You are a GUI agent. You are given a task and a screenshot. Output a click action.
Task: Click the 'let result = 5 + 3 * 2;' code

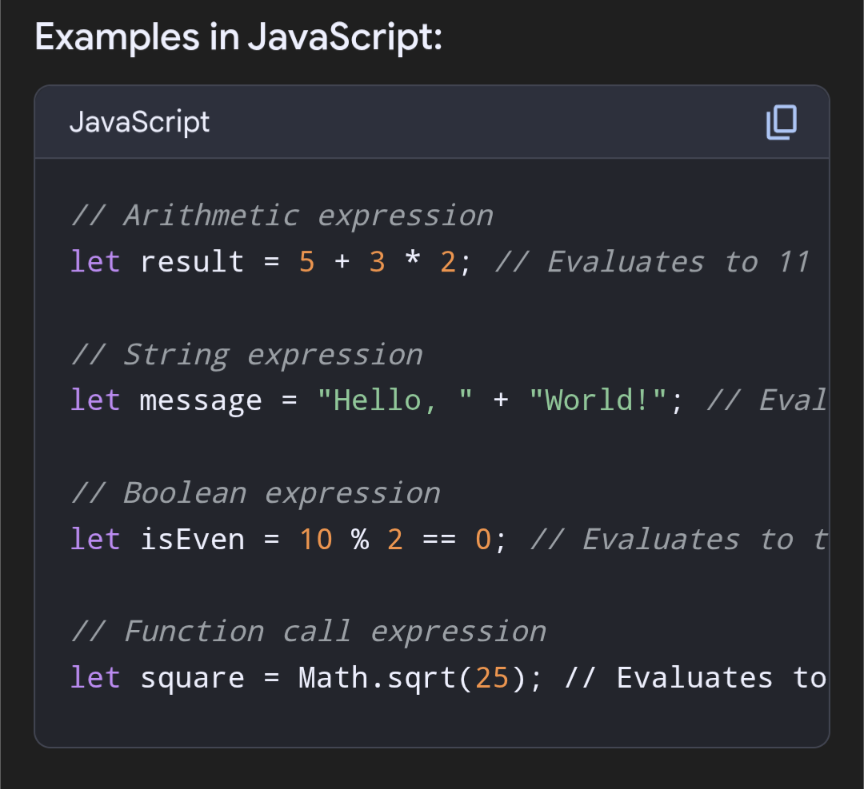tap(271, 262)
